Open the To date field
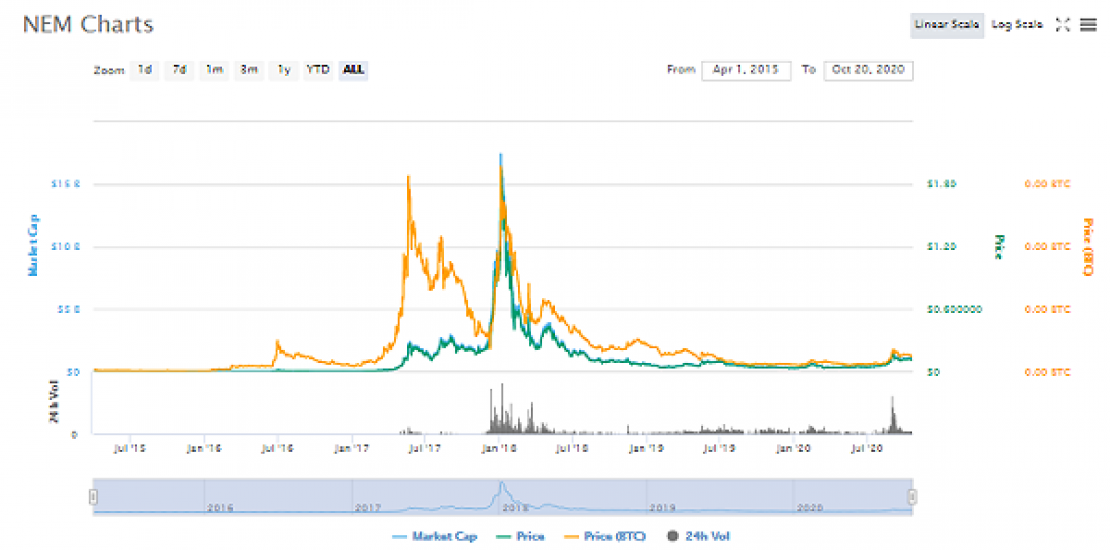This screenshot has width=1110, height=550. [x=868, y=70]
